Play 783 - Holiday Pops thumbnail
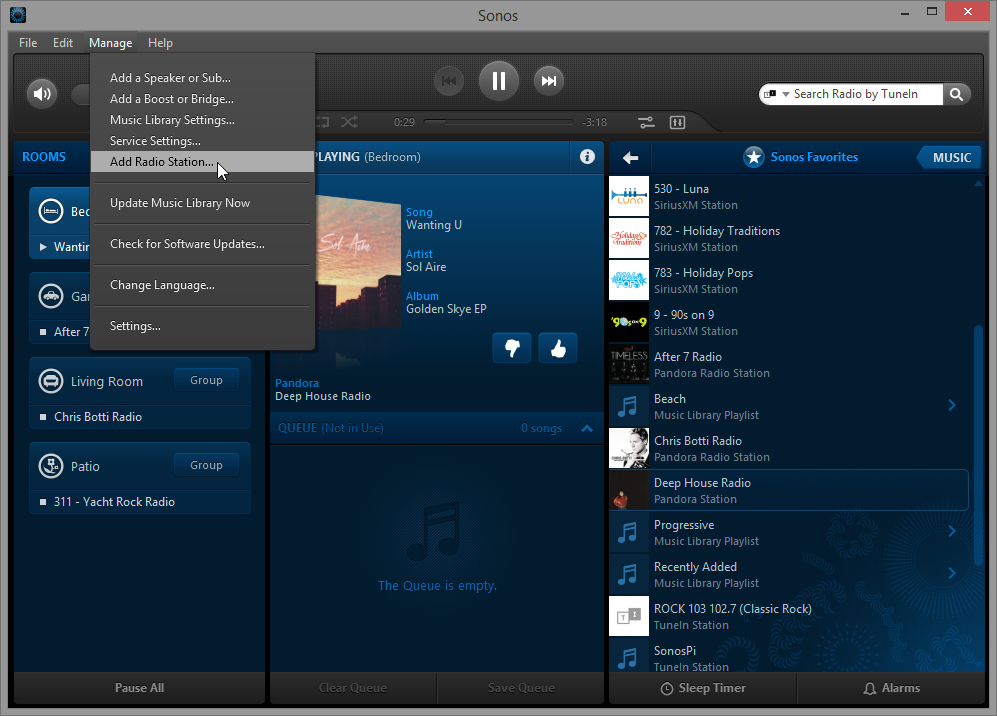 click(x=629, y=280)
